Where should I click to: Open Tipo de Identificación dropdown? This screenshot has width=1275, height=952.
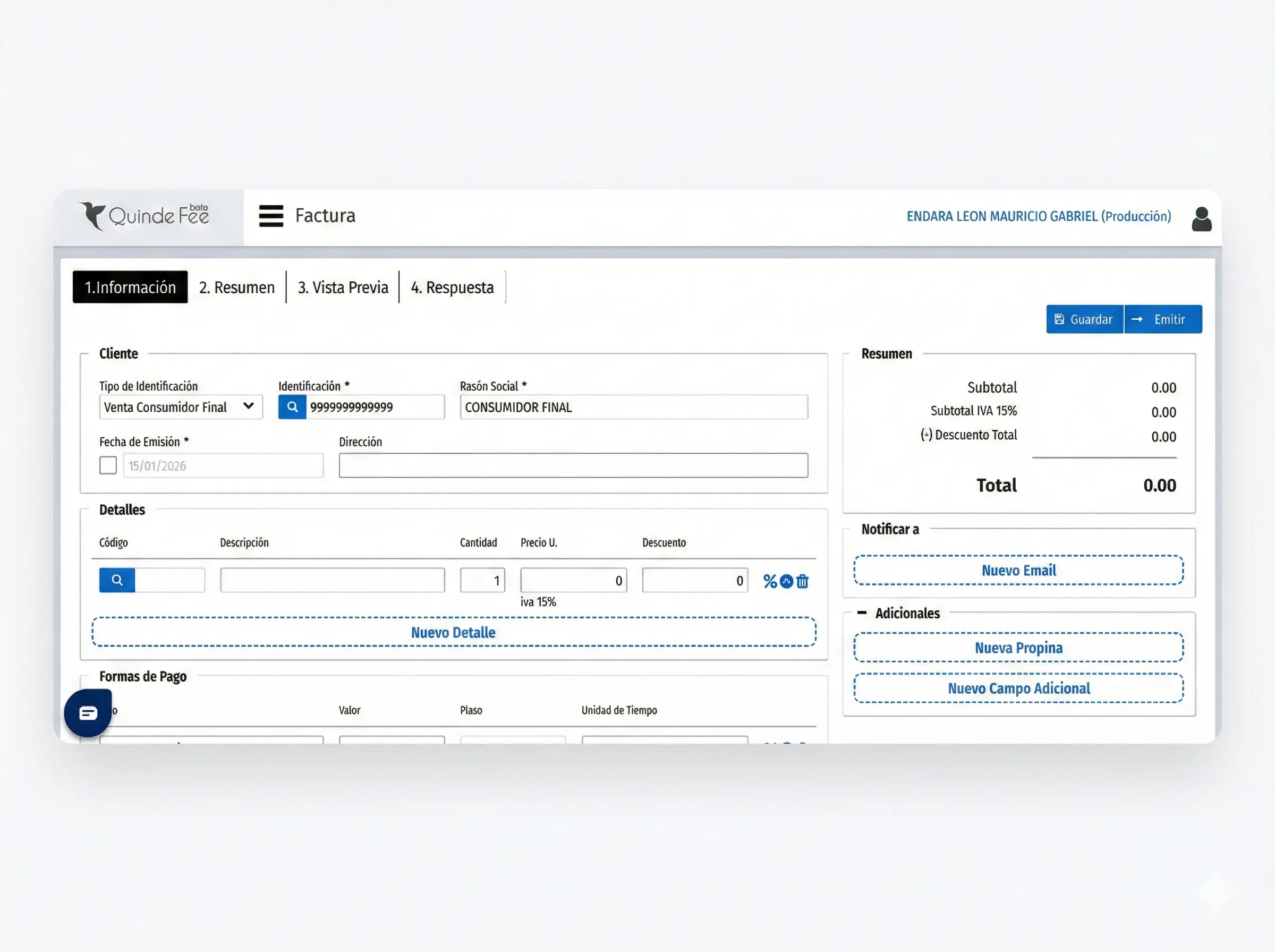click(x=181, y=407)
